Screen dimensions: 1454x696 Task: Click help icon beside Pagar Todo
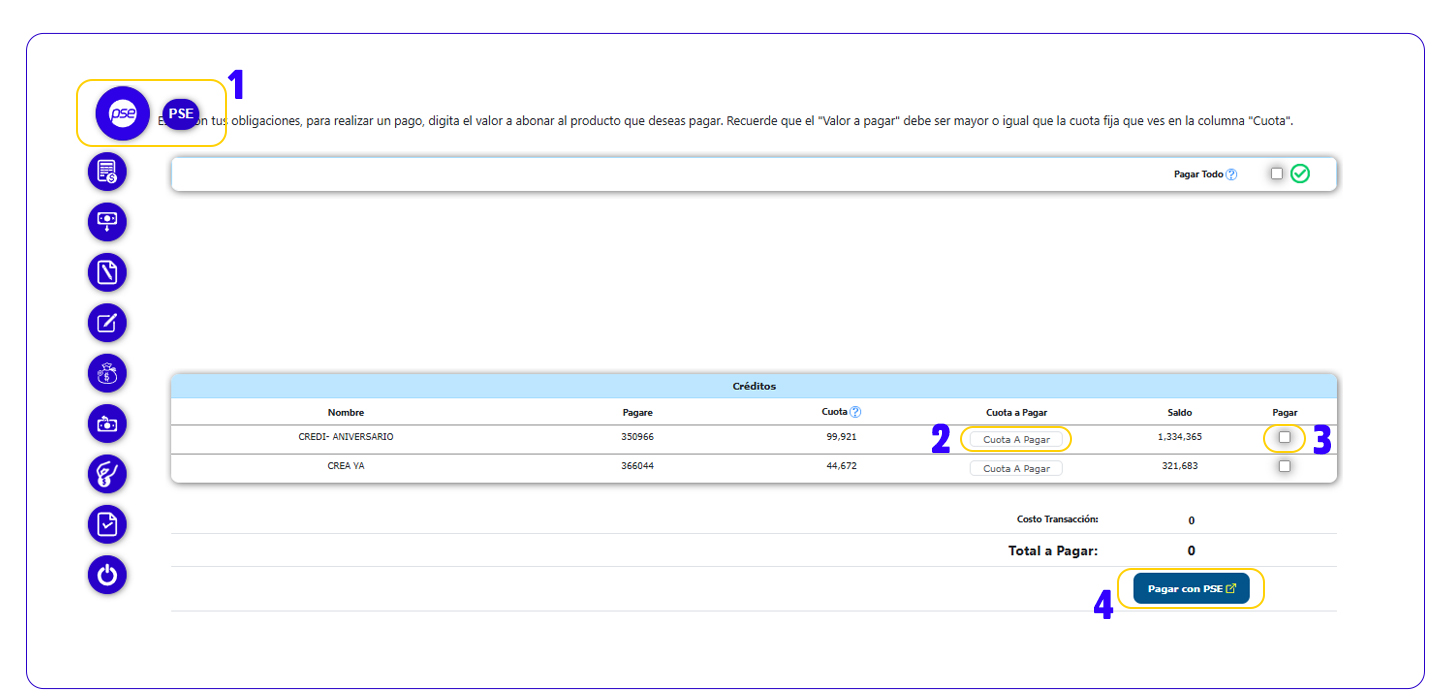point(1231,174)
